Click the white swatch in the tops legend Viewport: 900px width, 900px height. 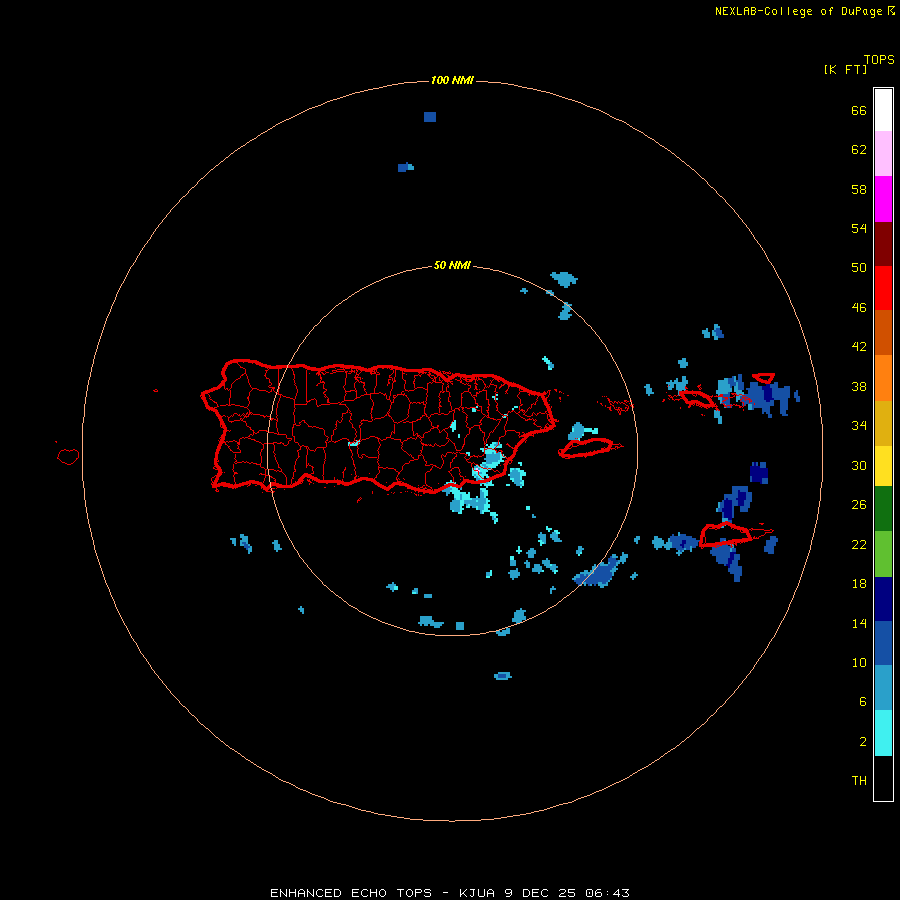(x=883, y=110)
